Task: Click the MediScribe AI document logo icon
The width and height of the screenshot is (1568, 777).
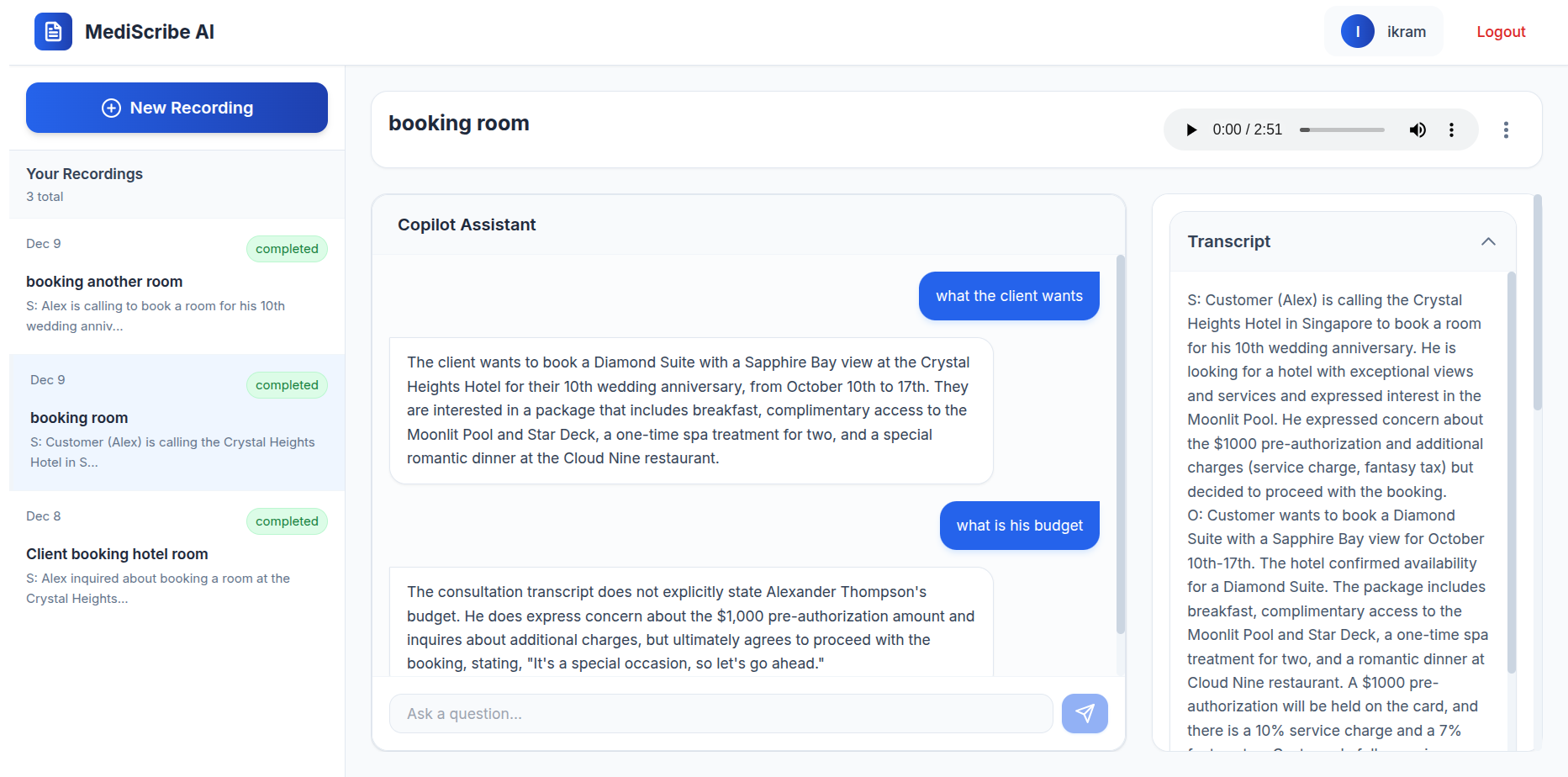Action: pos(53,32)
